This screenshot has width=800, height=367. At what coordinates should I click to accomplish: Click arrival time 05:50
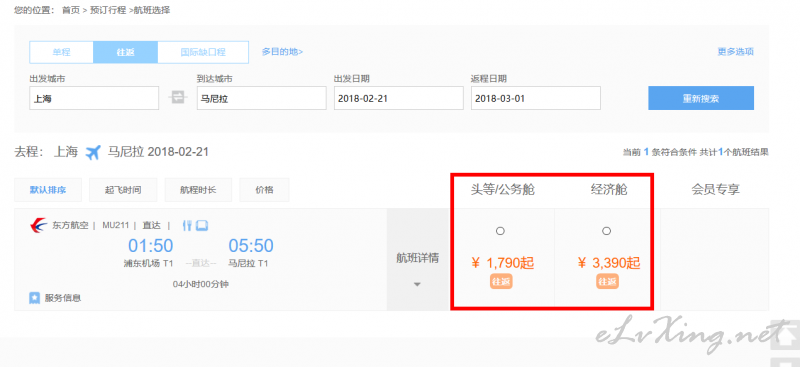click(x=251, y=246)
